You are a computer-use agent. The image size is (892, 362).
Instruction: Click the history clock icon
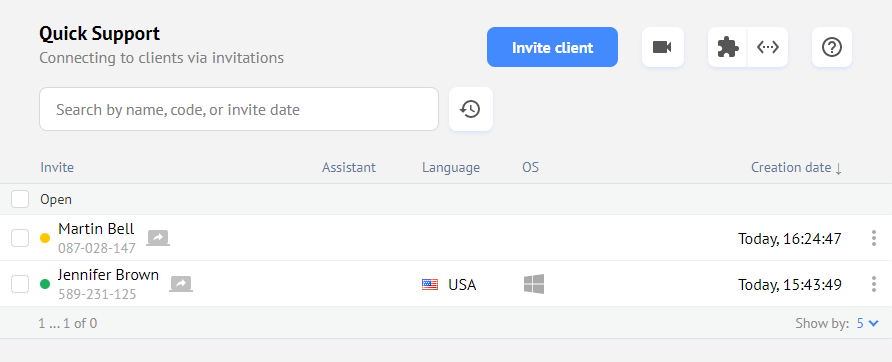(471, 109)
